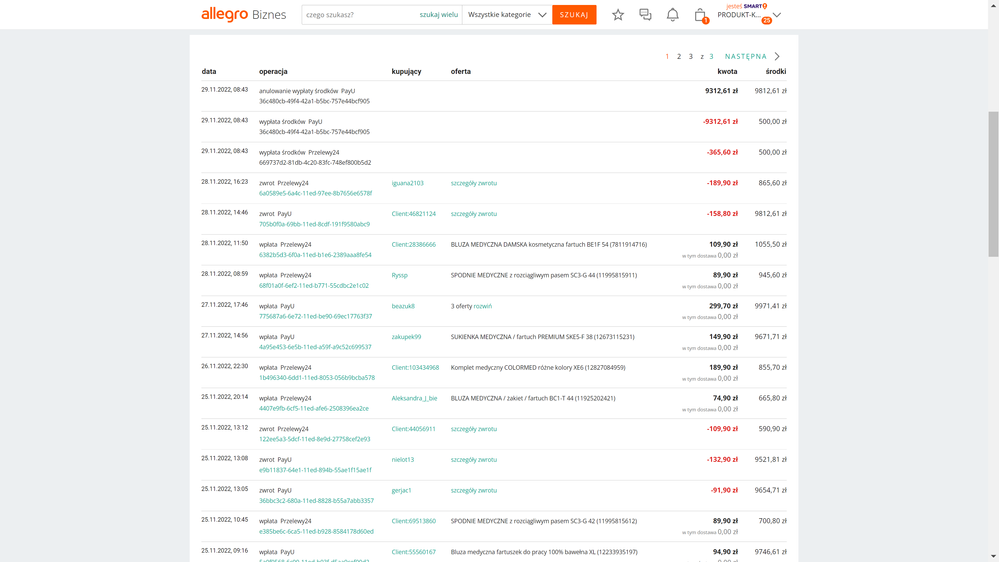Open the shopping cart icon
The height and width of the screenshot is (562, 999).
tap(700, 15)
